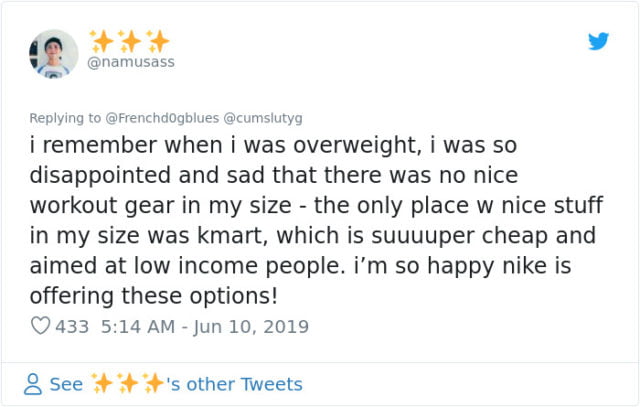Open the author's profile picture
The image size is (640, 407).
(x=54, y=54)
